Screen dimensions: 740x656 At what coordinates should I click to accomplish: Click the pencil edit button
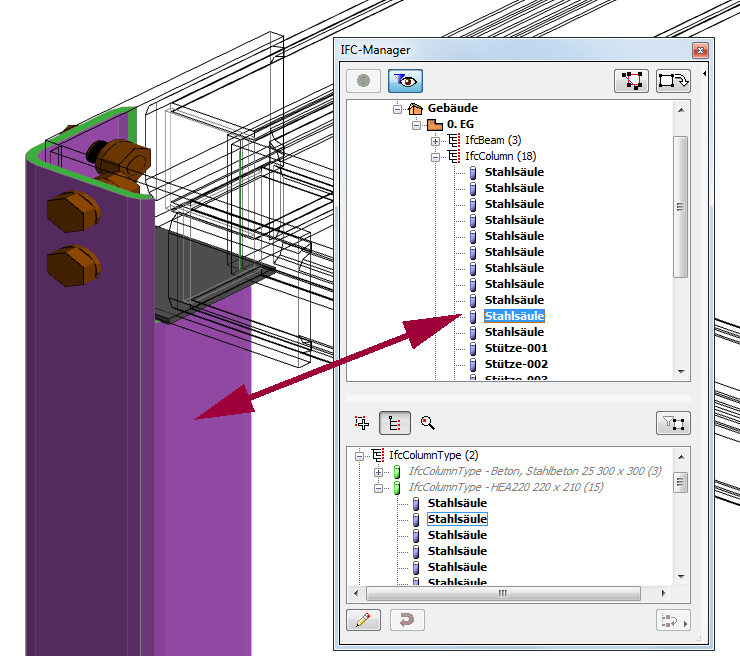[x=363, y=620]
